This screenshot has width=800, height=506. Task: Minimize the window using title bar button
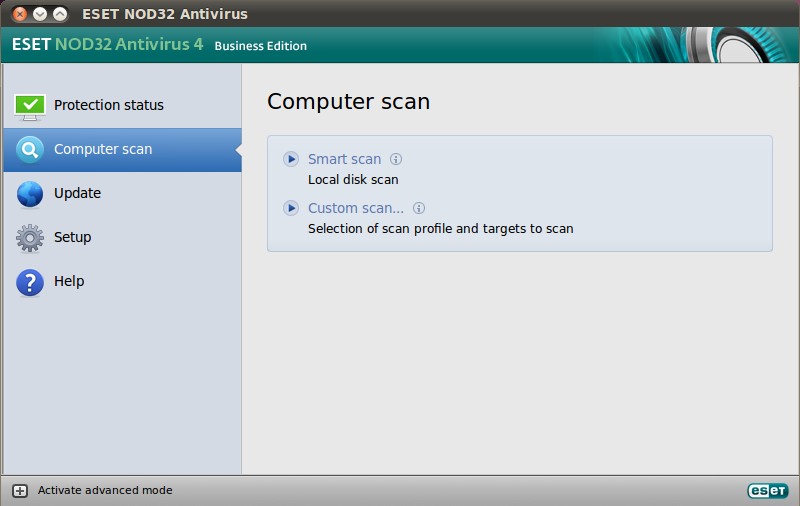(x=40, y=14)
